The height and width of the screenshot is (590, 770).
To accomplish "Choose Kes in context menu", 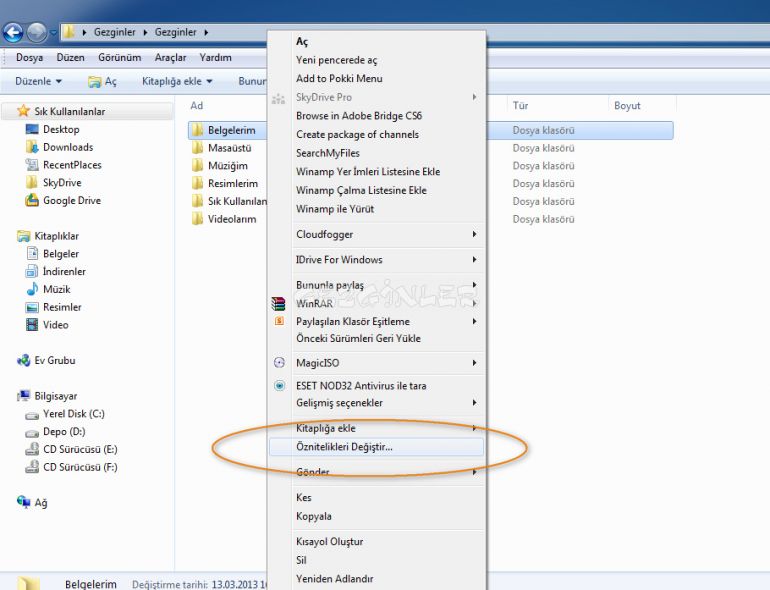I will [303, 498].
